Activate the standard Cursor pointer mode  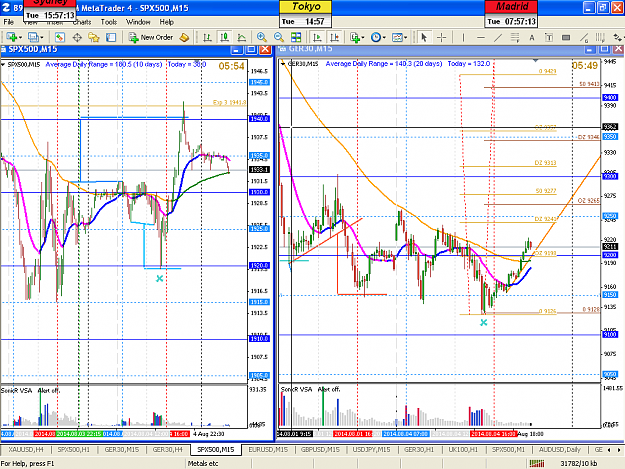tap(424, 37)
